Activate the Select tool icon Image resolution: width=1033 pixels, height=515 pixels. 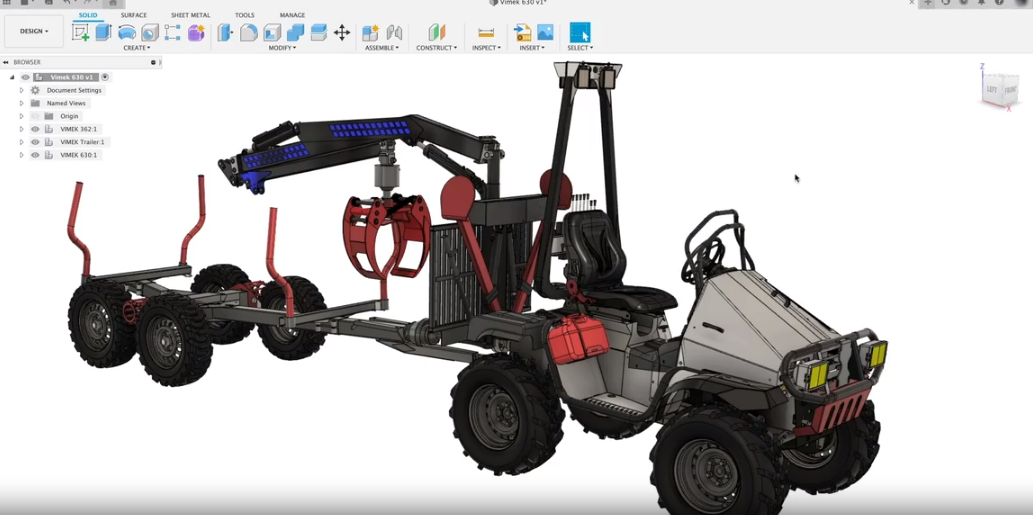pos(580,32)
